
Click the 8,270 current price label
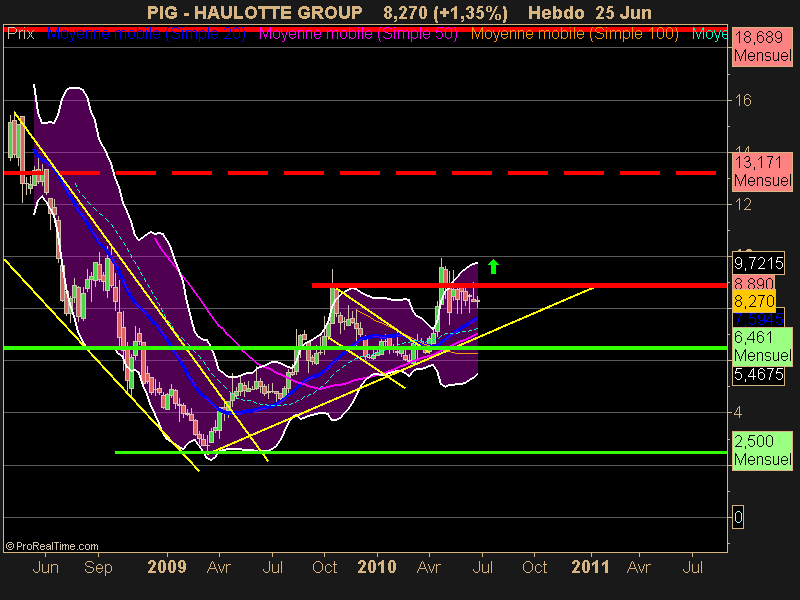[x=754, y=301]
